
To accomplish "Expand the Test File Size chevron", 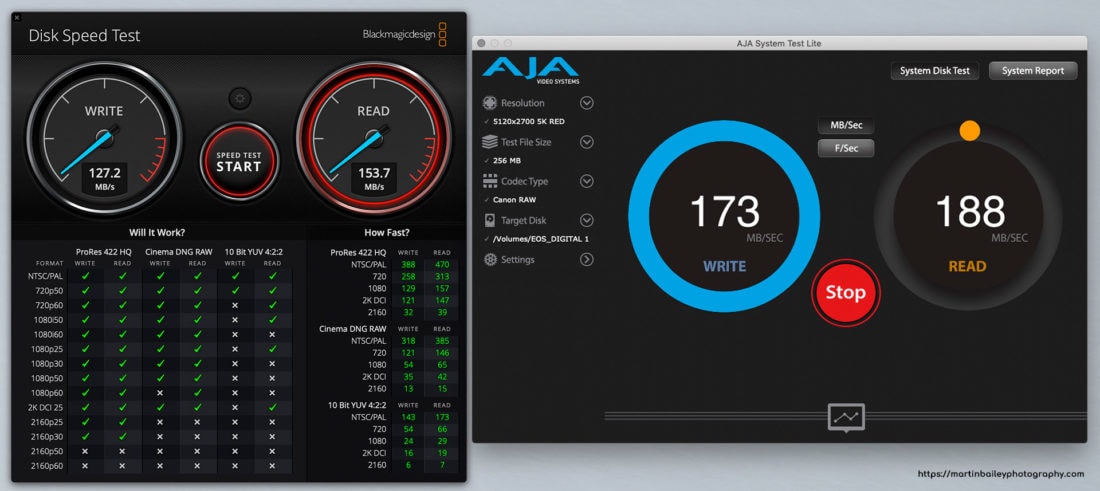I will pyautogui.click(x=587, y=142).
